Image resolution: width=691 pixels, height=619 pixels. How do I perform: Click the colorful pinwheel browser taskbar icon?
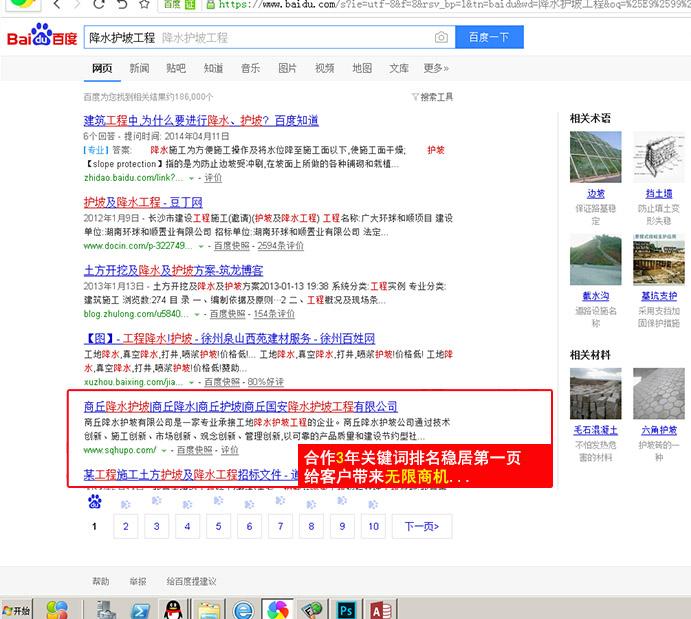[278, 610]
